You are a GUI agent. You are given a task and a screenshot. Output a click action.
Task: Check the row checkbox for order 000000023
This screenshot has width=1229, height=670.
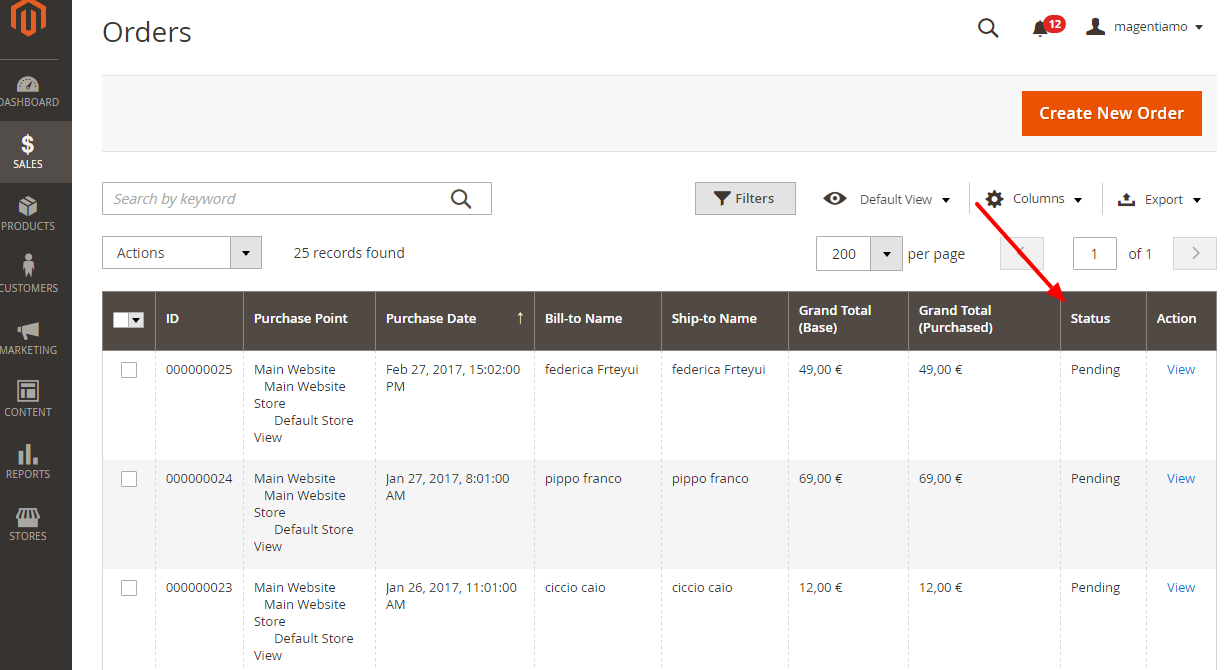[129, 588]
